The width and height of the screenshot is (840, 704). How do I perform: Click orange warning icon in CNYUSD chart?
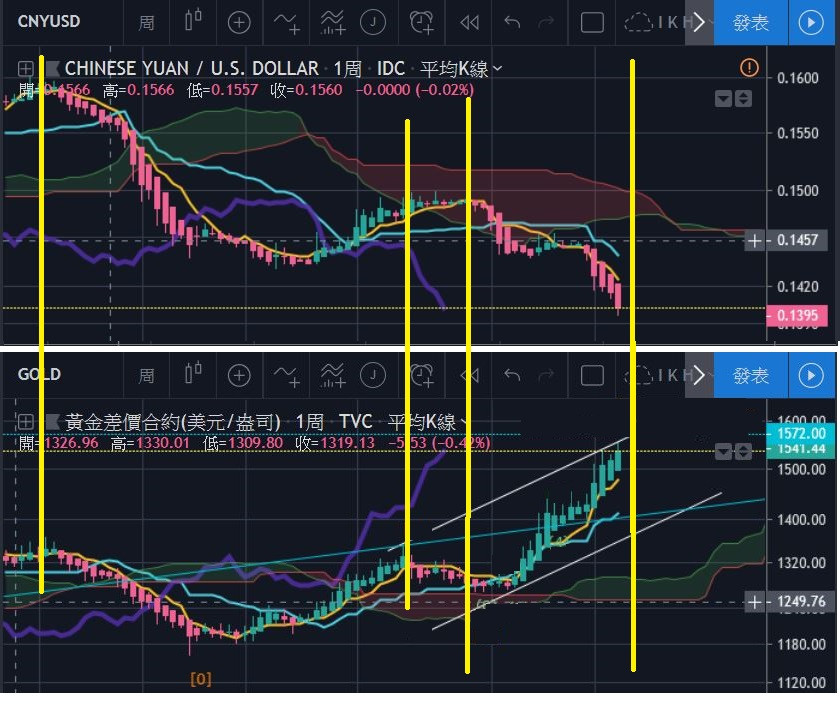click(749, 68)
